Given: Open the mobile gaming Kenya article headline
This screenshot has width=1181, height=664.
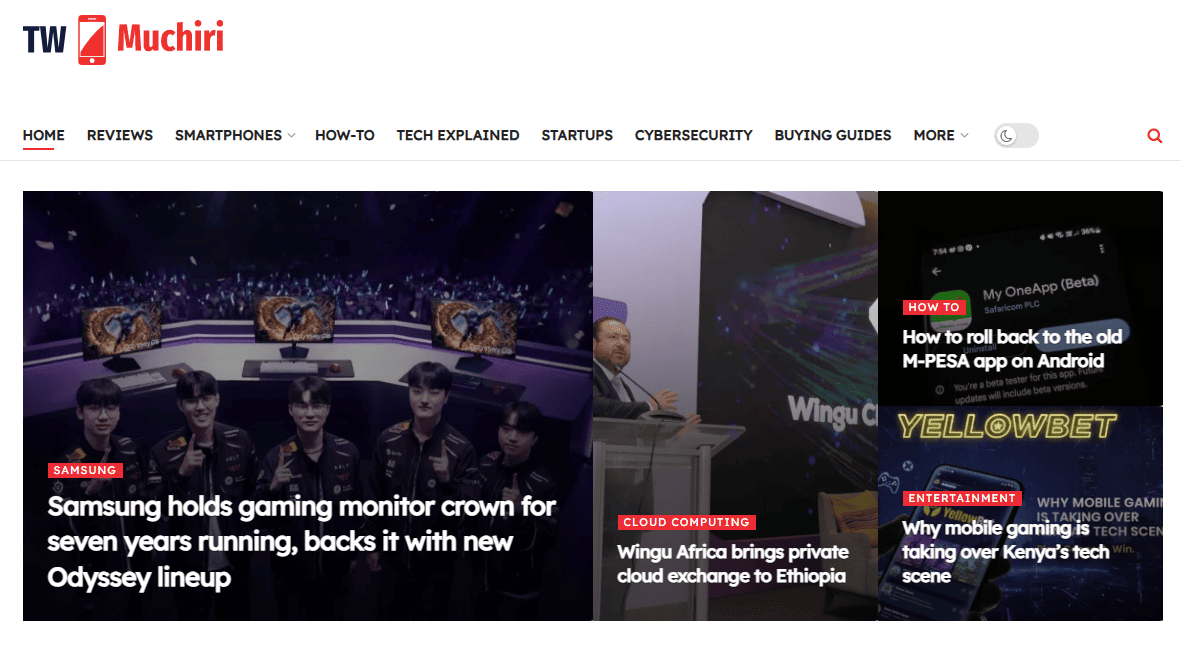Looking at the screenshot, I should click(1004, 551).
